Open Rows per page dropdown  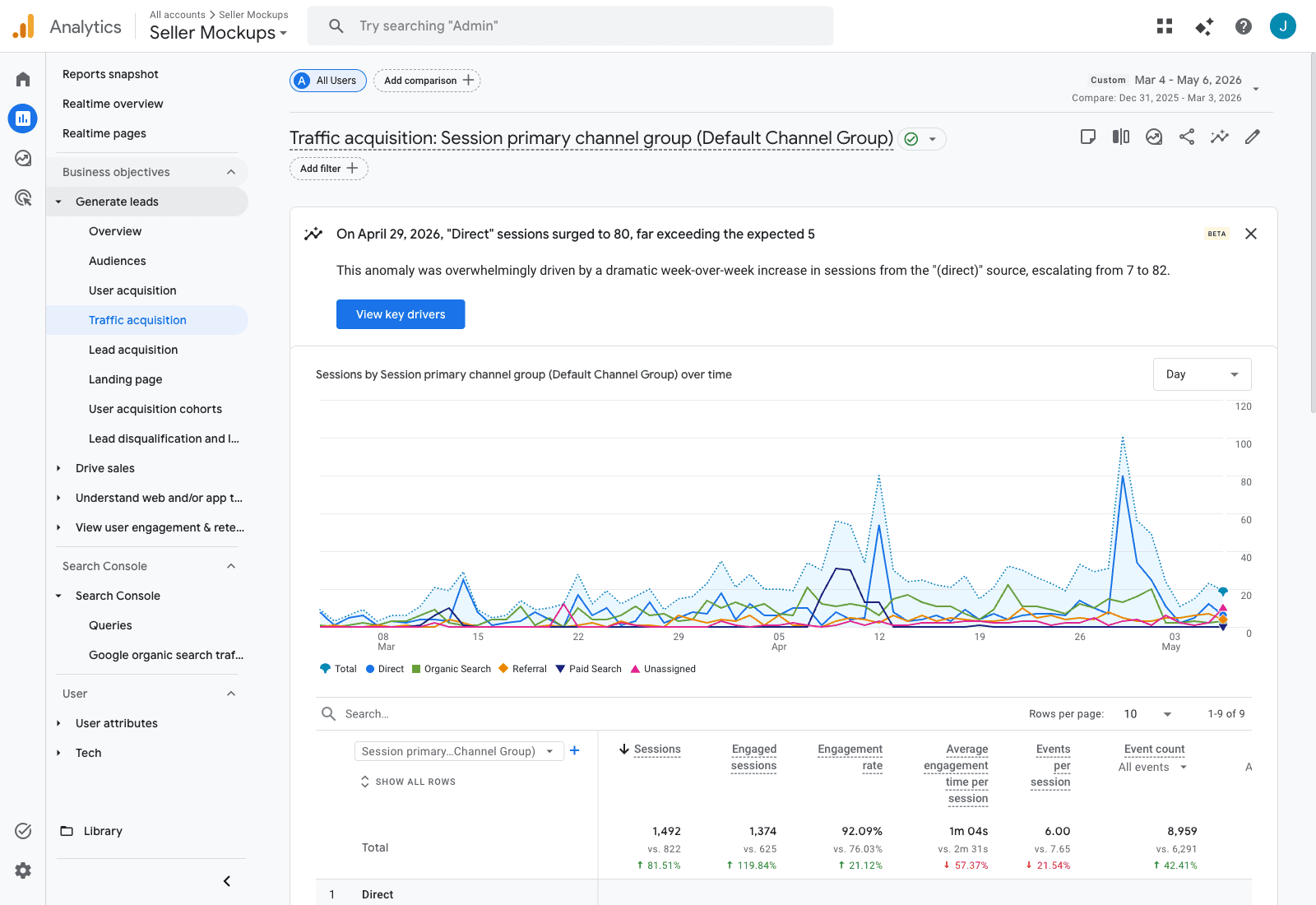pos(1147,714)
